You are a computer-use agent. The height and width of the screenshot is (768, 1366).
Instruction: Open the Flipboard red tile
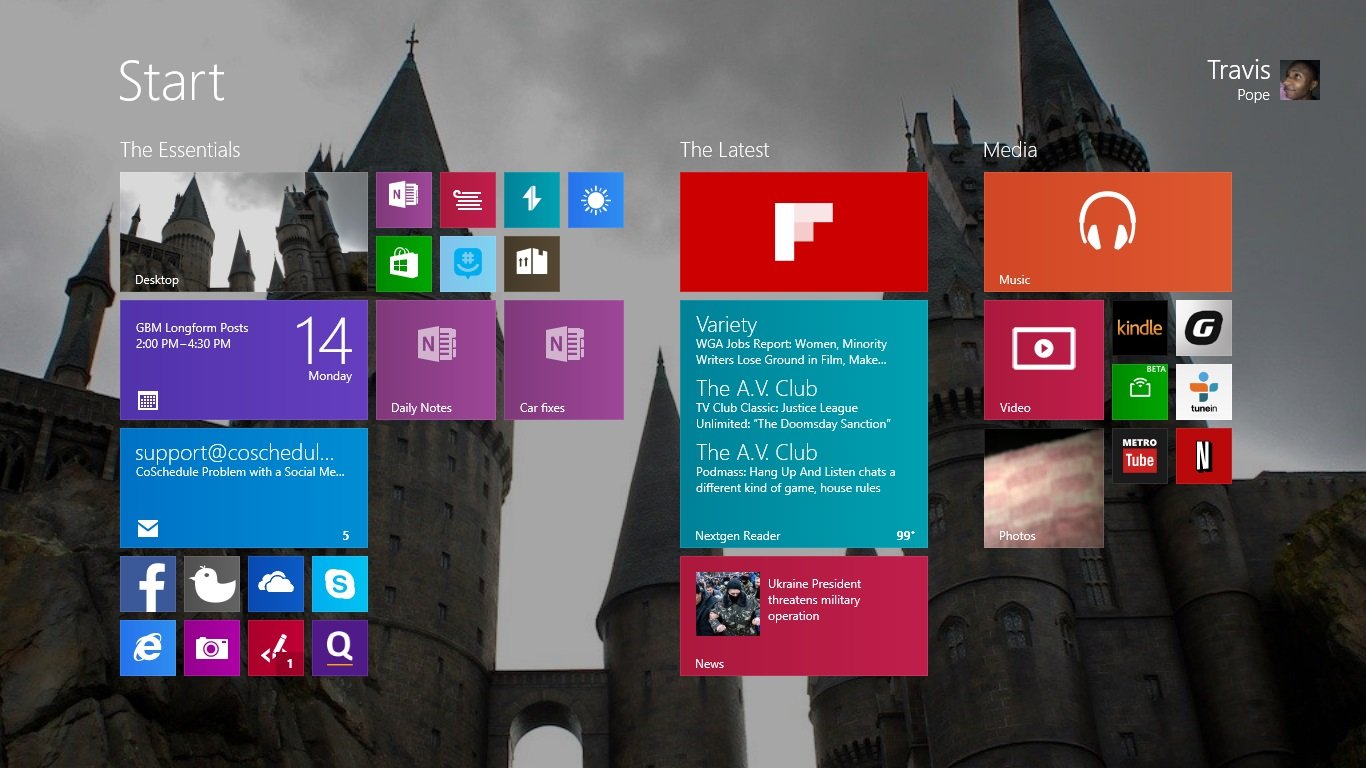804,232
